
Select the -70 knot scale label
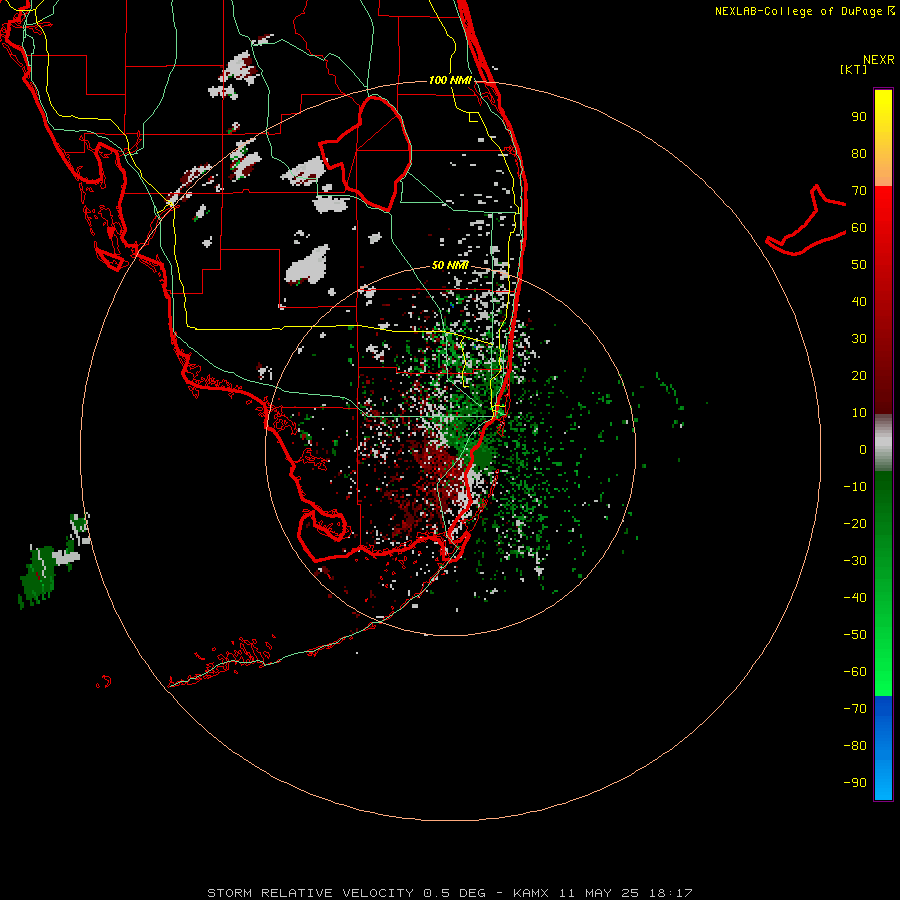click(x=855, y=709)
